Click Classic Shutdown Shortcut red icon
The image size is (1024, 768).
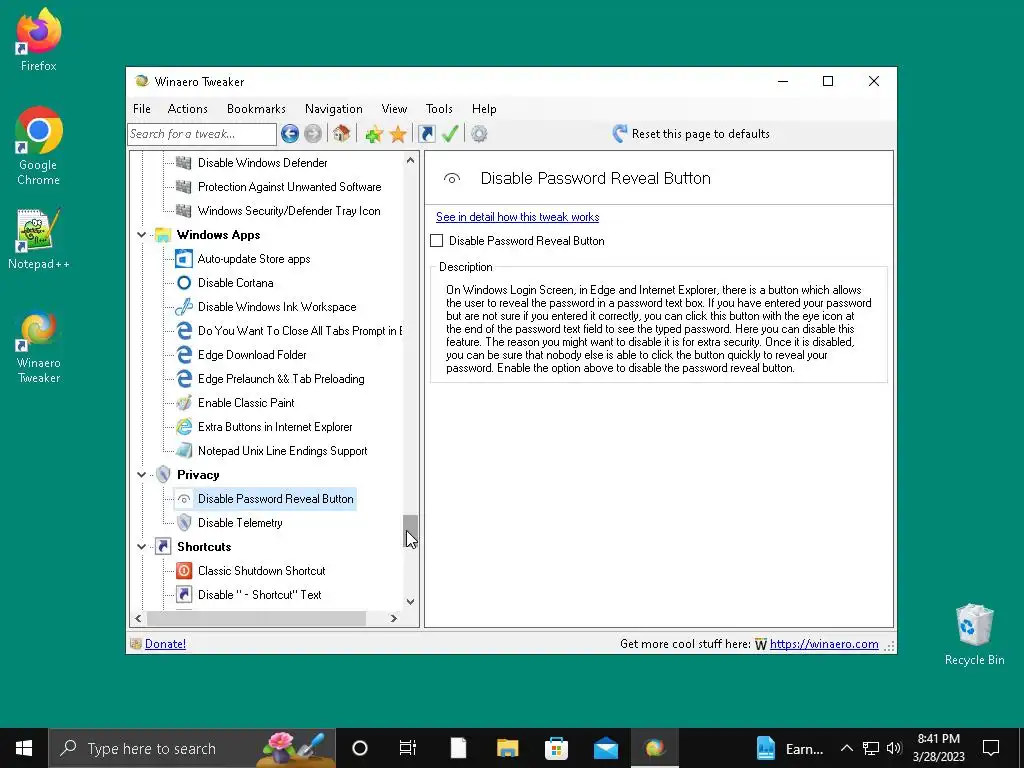(x=184, y=571)
